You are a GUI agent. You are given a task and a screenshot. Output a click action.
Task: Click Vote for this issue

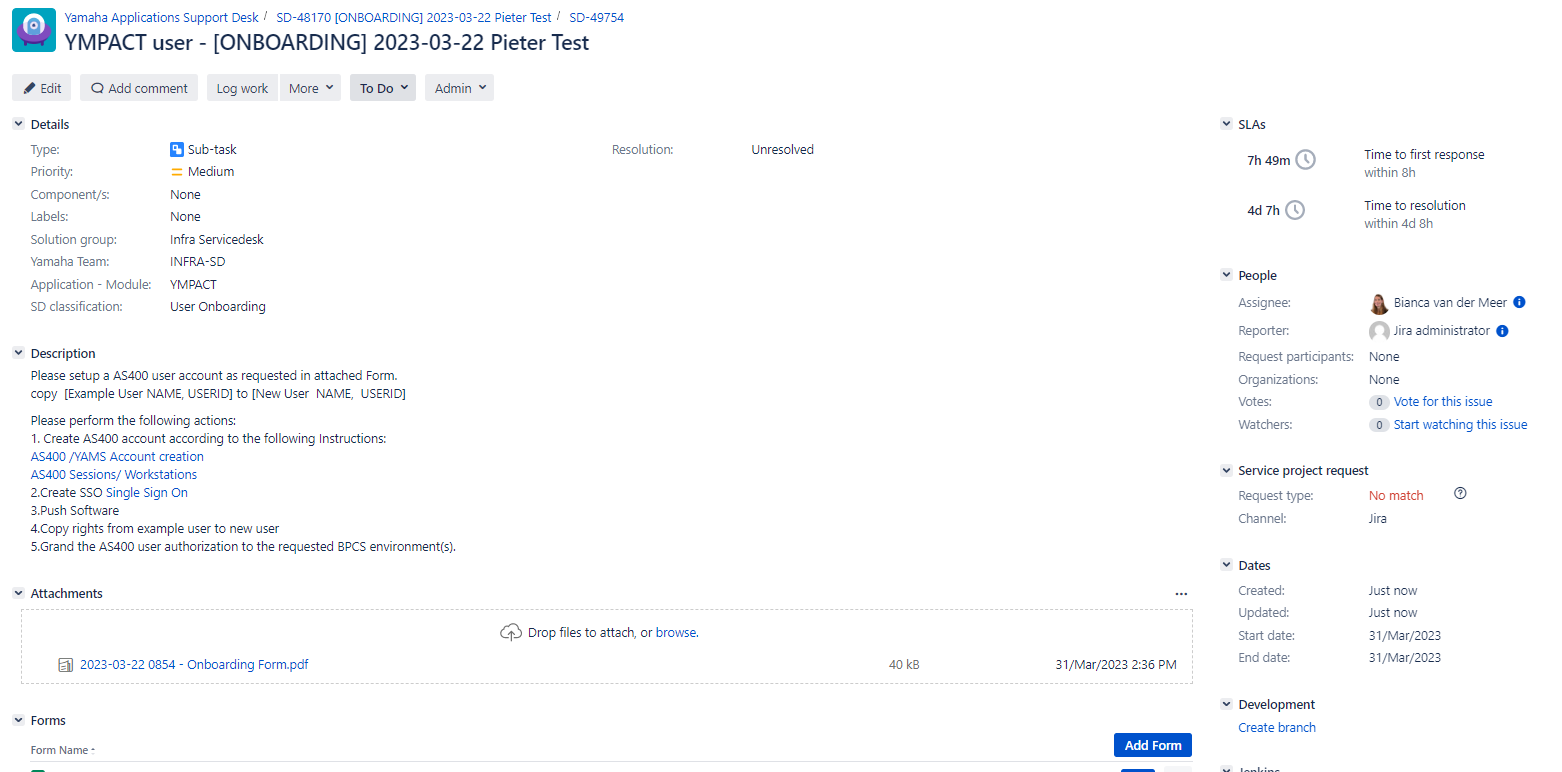coord(1443,402)
